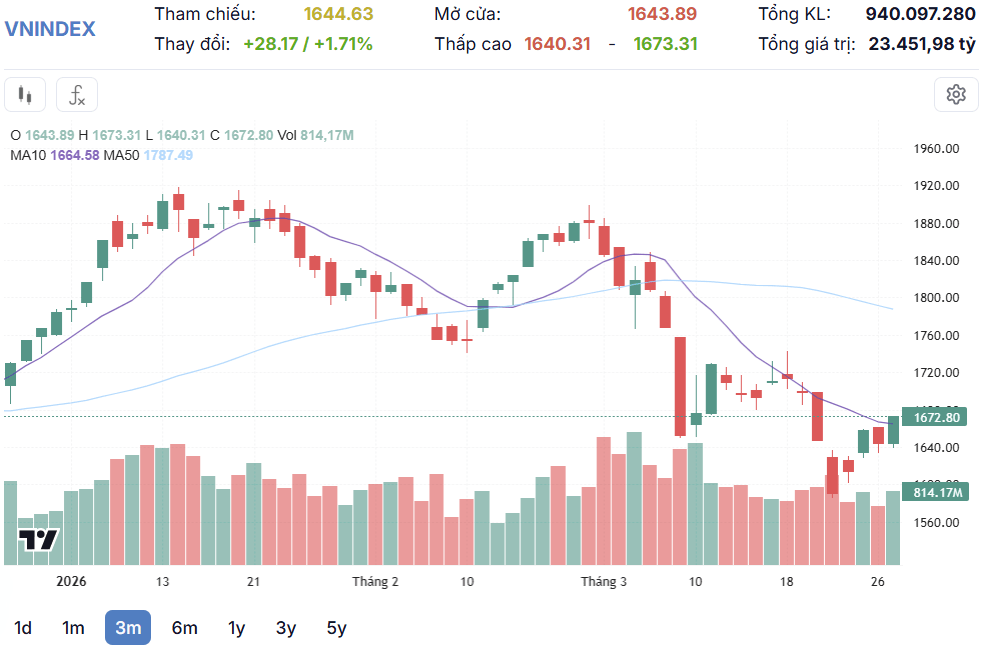The width and height of the screenshot is (986, 649).
Task: Click the Tháng 3 date axis marker
Action: coord(604,581)
